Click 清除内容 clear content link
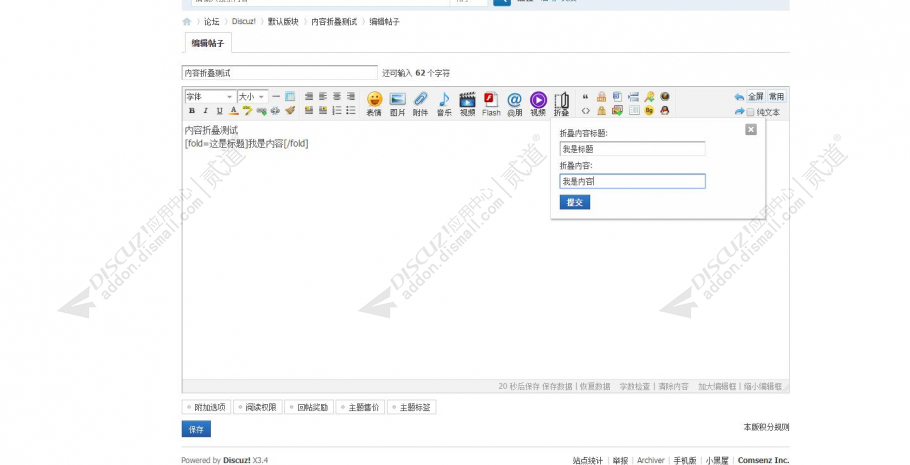The height and width of the screenshot is (465, 910). [x=673, y=386]
